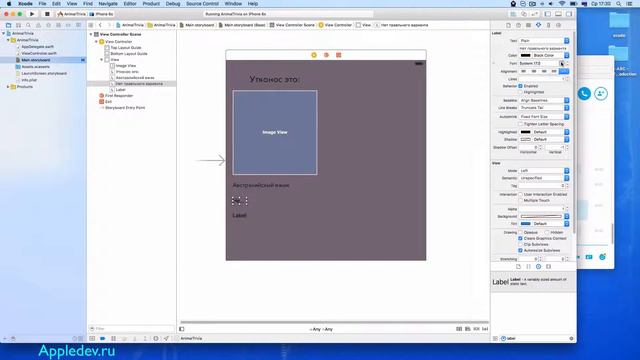Run the project with the Play button
The width and height of the screenshot is (640, 360).
click(x=32, y=14)
